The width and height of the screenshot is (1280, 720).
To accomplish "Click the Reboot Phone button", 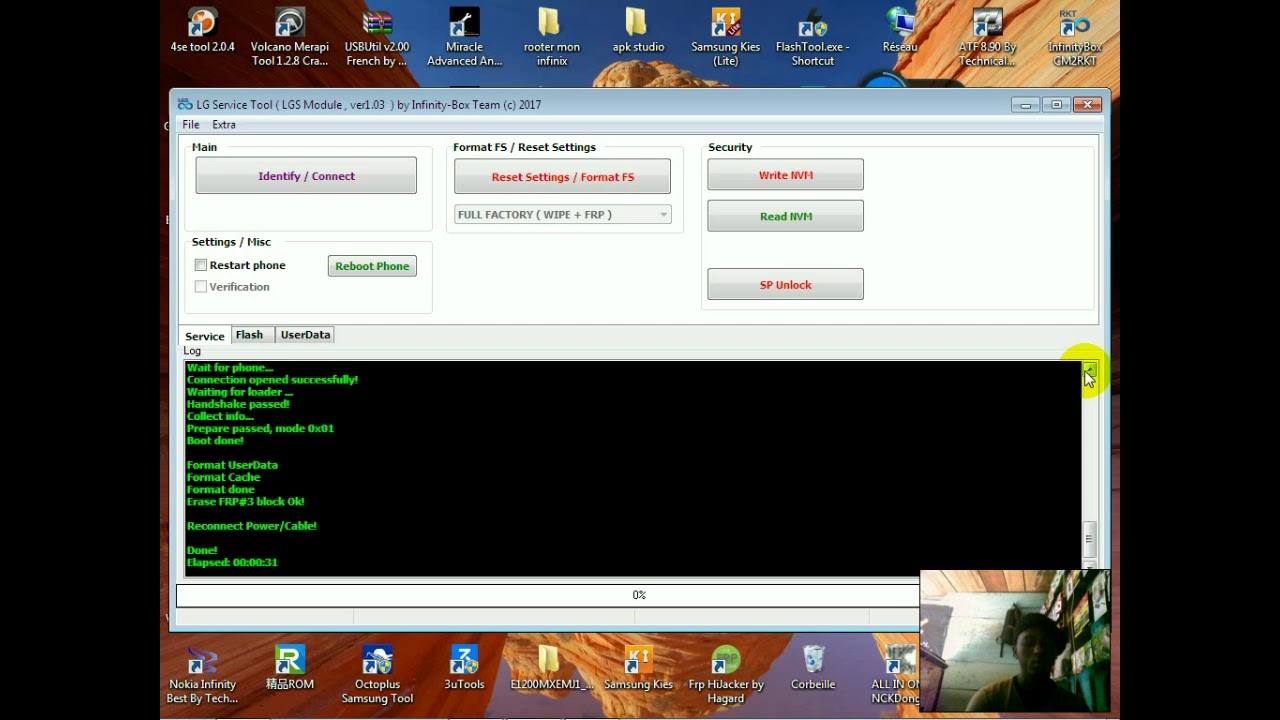I will [x=372, y=266].
